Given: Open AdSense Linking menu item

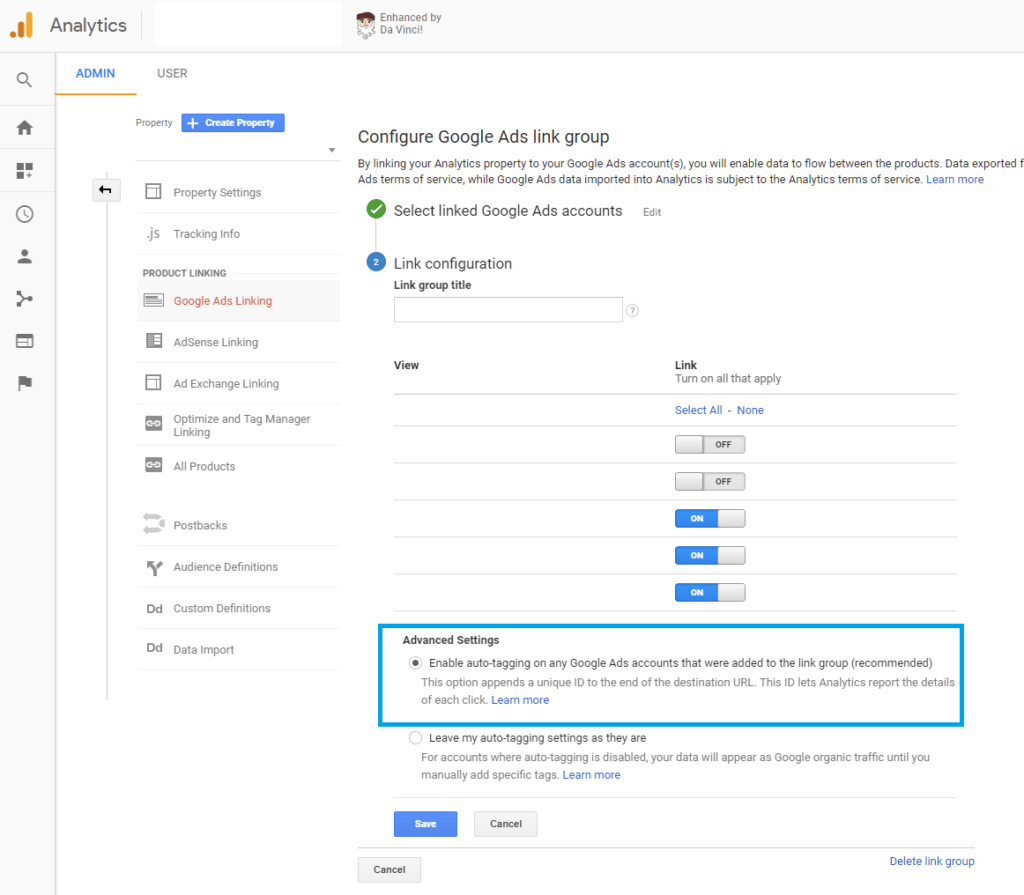Looking at the screenshot, I should (238, 342).
